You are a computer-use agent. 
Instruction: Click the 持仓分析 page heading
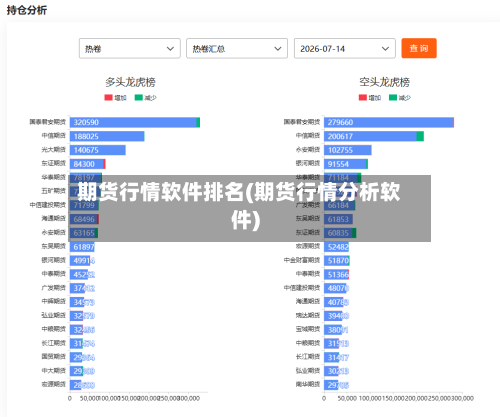point(27,10)
